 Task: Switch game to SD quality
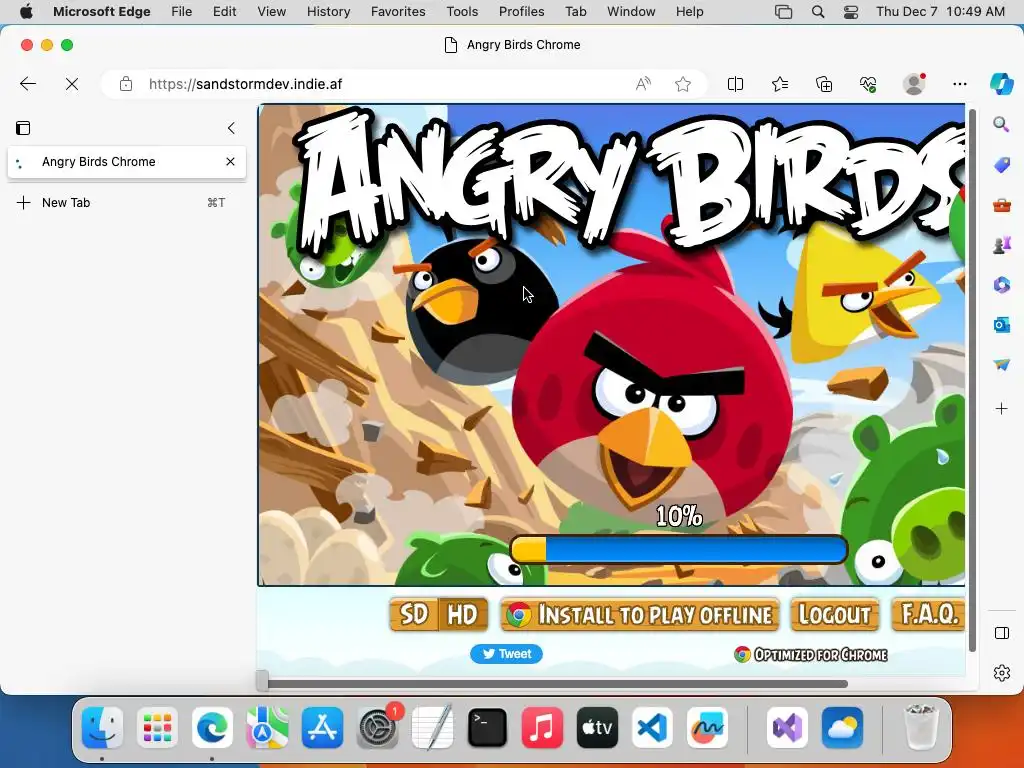[414, 615]
